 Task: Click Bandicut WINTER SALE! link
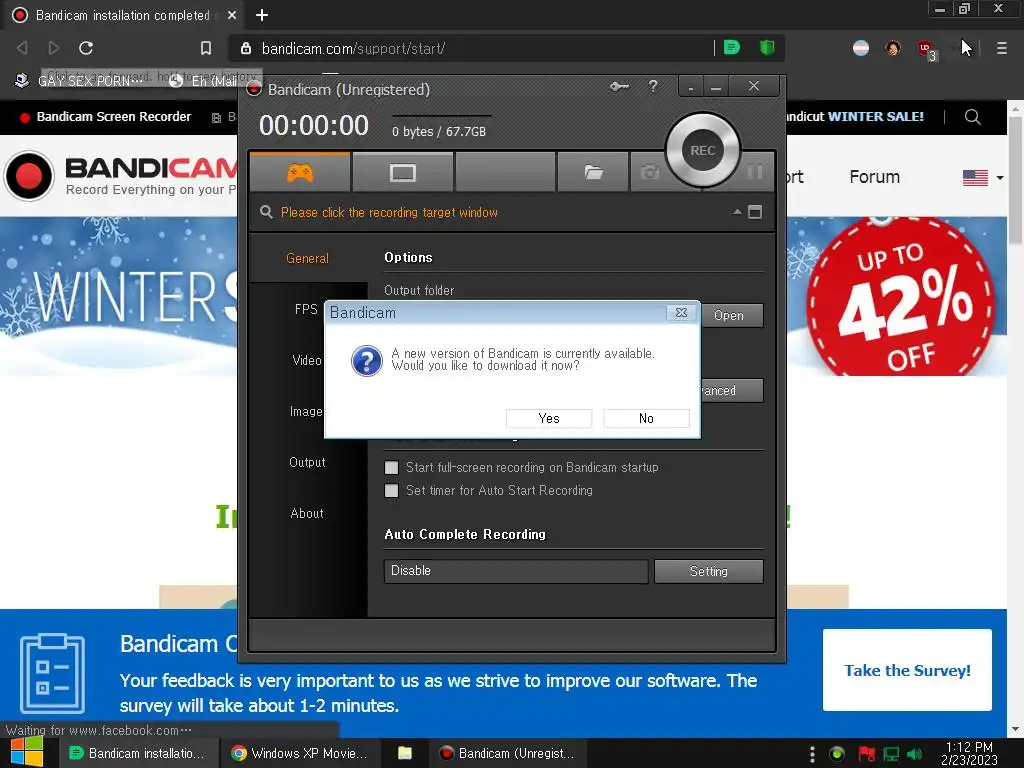pyautogui.click(x=856, y=117)
